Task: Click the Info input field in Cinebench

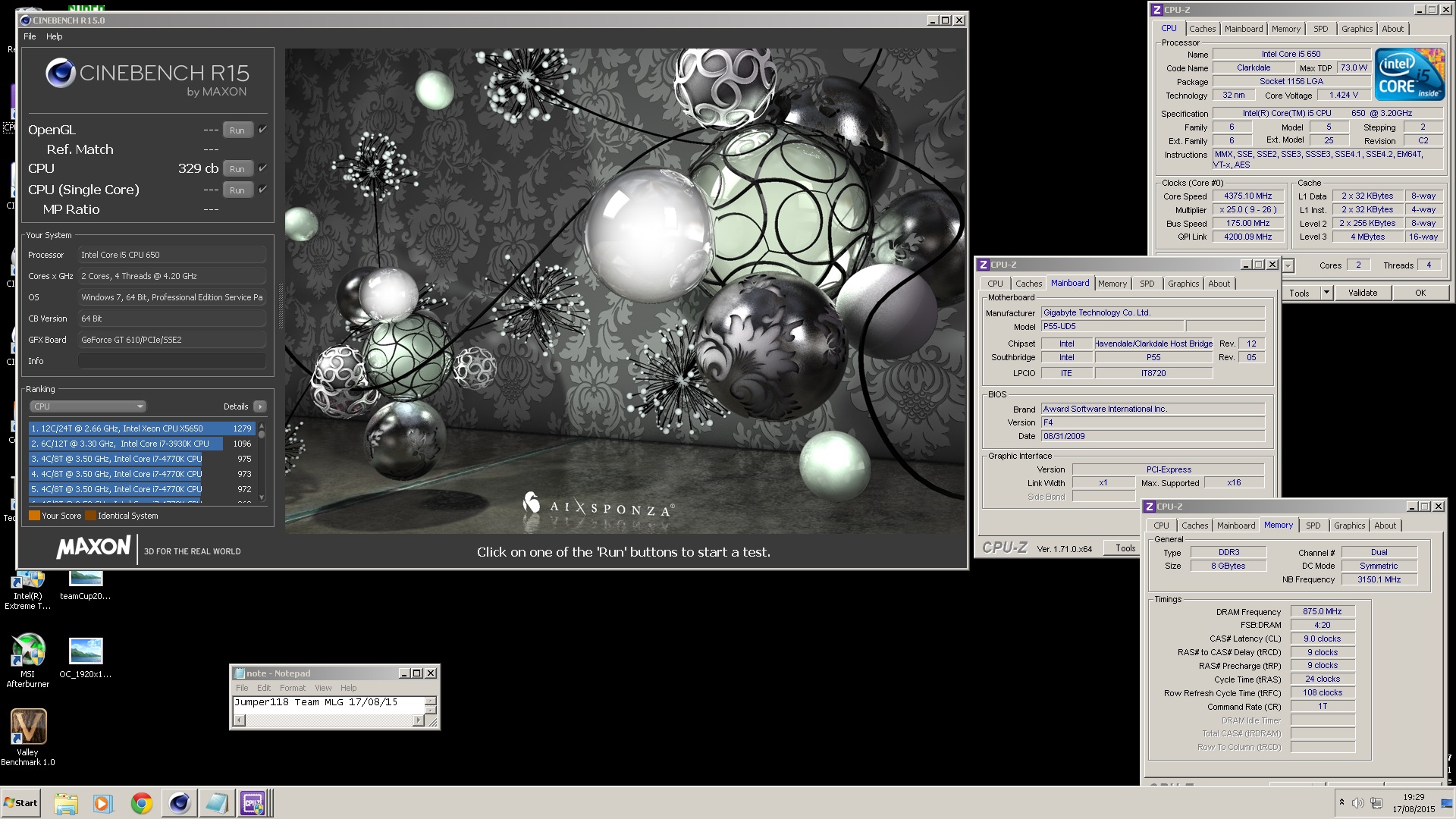Action: click(171, 361)
